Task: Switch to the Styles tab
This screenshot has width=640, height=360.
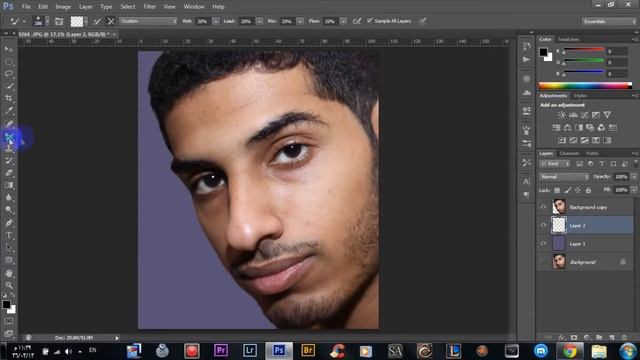Action: click(x=580, y=96)
